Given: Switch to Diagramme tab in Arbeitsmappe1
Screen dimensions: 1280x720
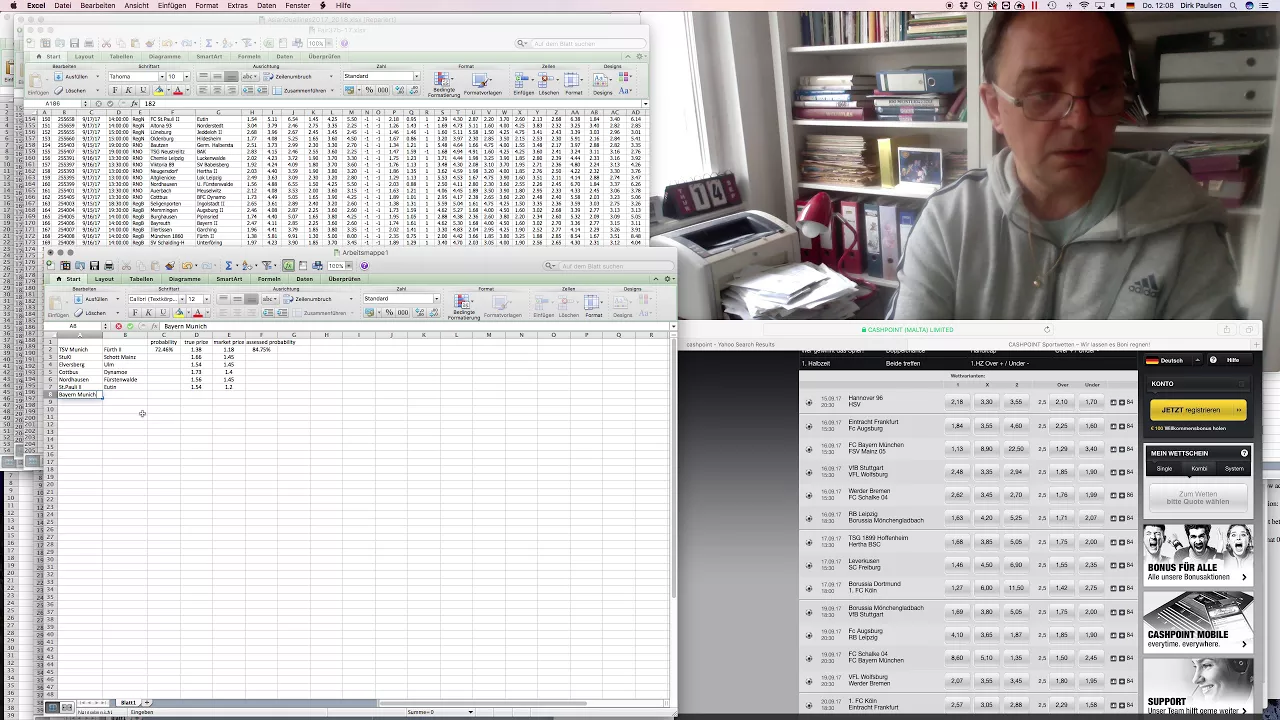Looking at the screenshot, I should [185, 279].
